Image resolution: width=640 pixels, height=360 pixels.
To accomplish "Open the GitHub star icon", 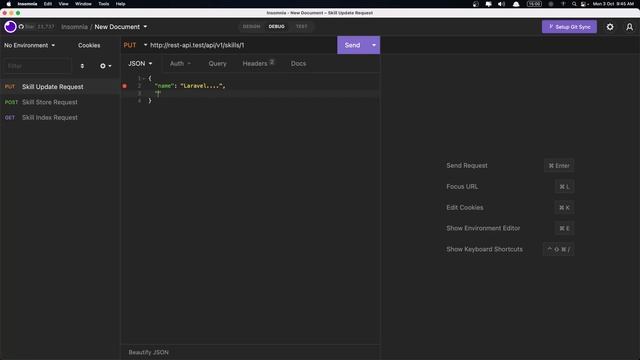I will tap(21, 27).
